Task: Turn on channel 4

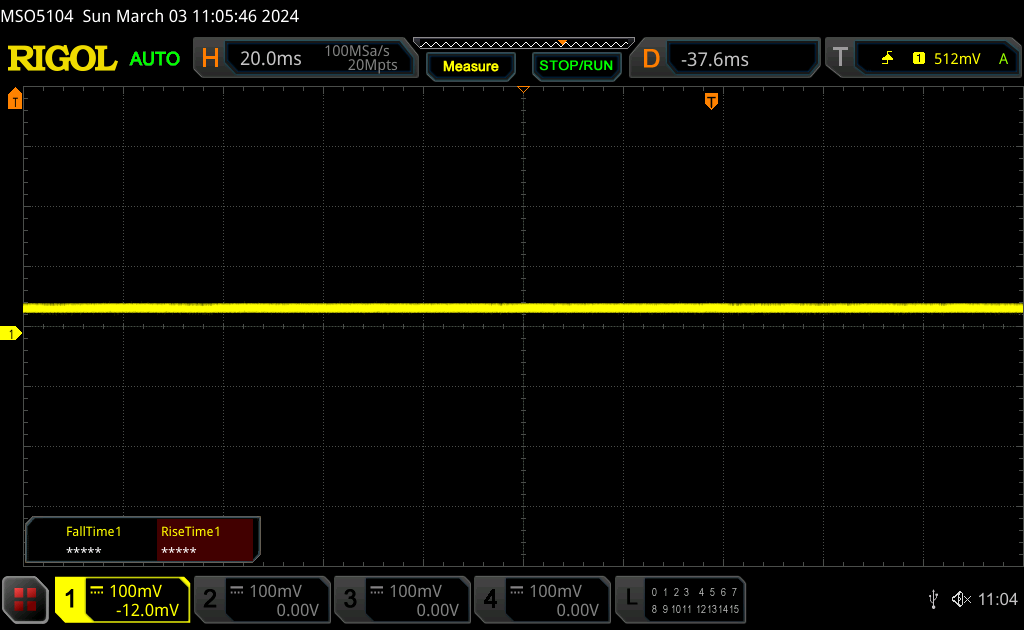Action: coord(541,600)
